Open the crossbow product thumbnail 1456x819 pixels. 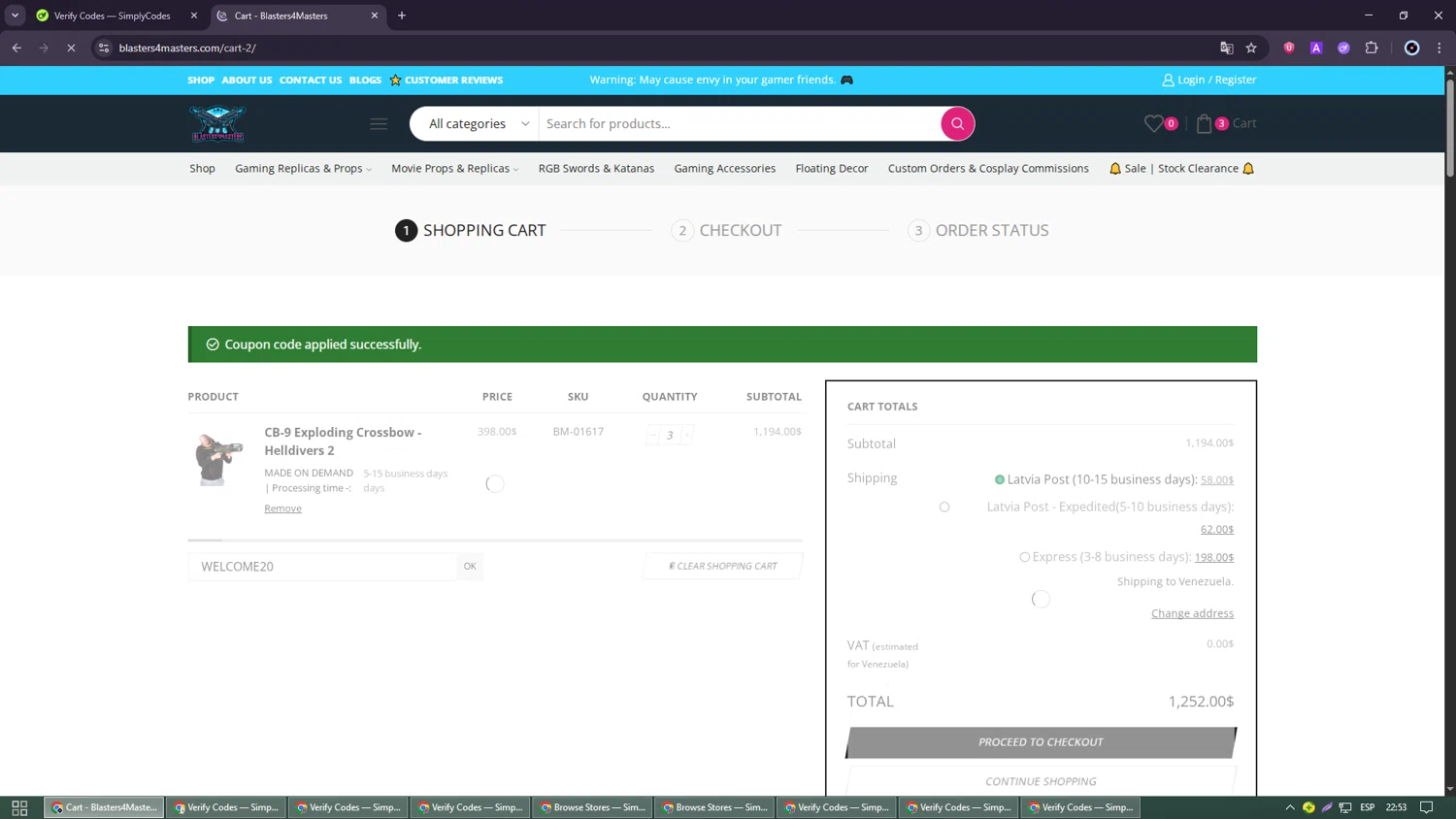(217, 458)
